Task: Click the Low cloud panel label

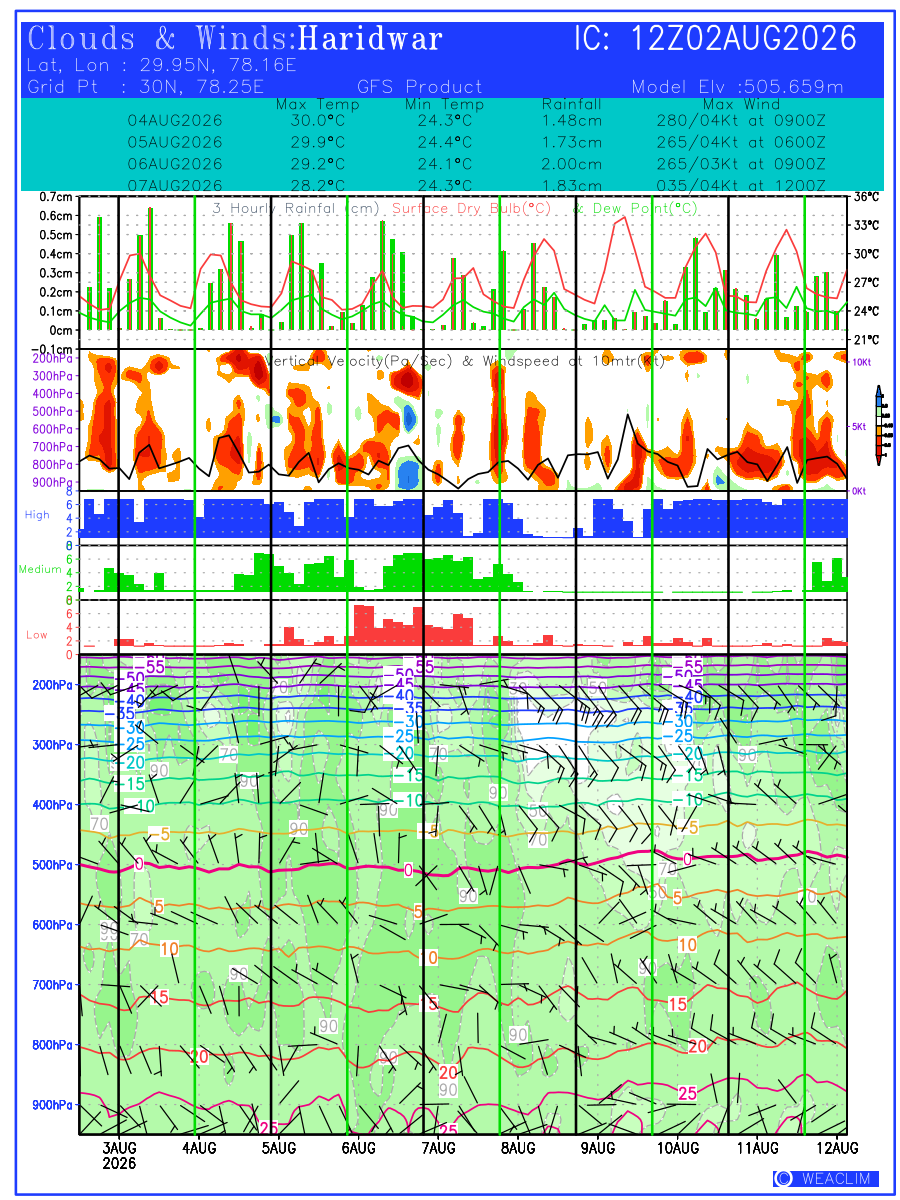Action: pos(37,634)
